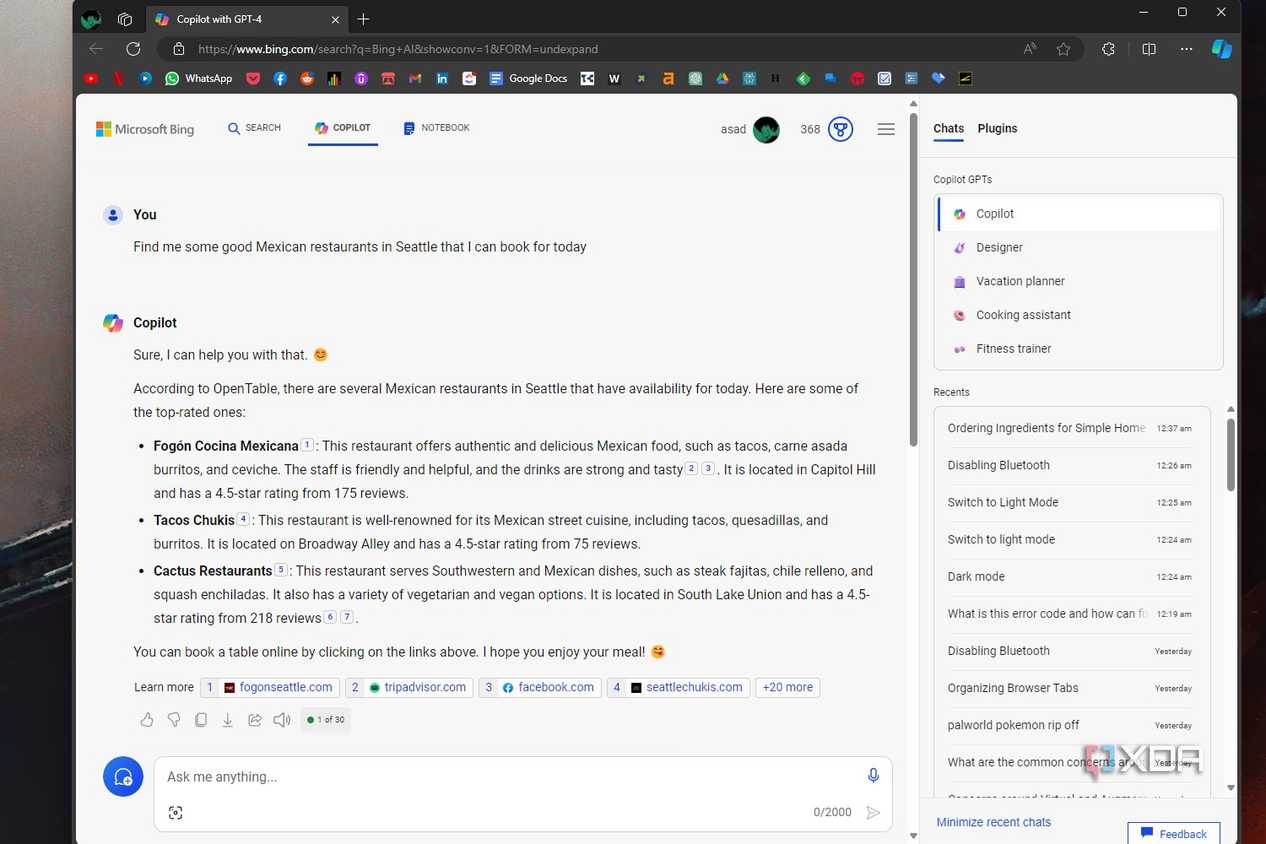Select the COPILOT tab
This screenshot has width=1266, height=844.
[x=343, y=128]
